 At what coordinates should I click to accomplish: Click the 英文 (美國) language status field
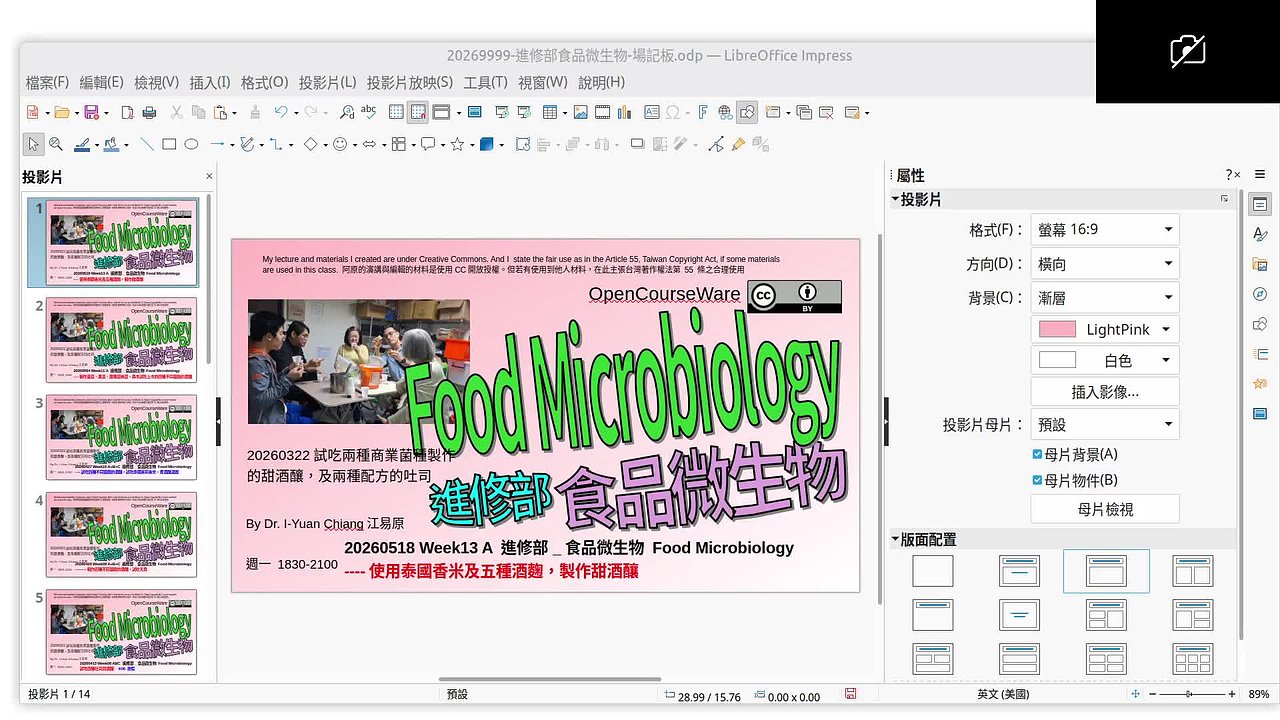(x=1003, y=694)
